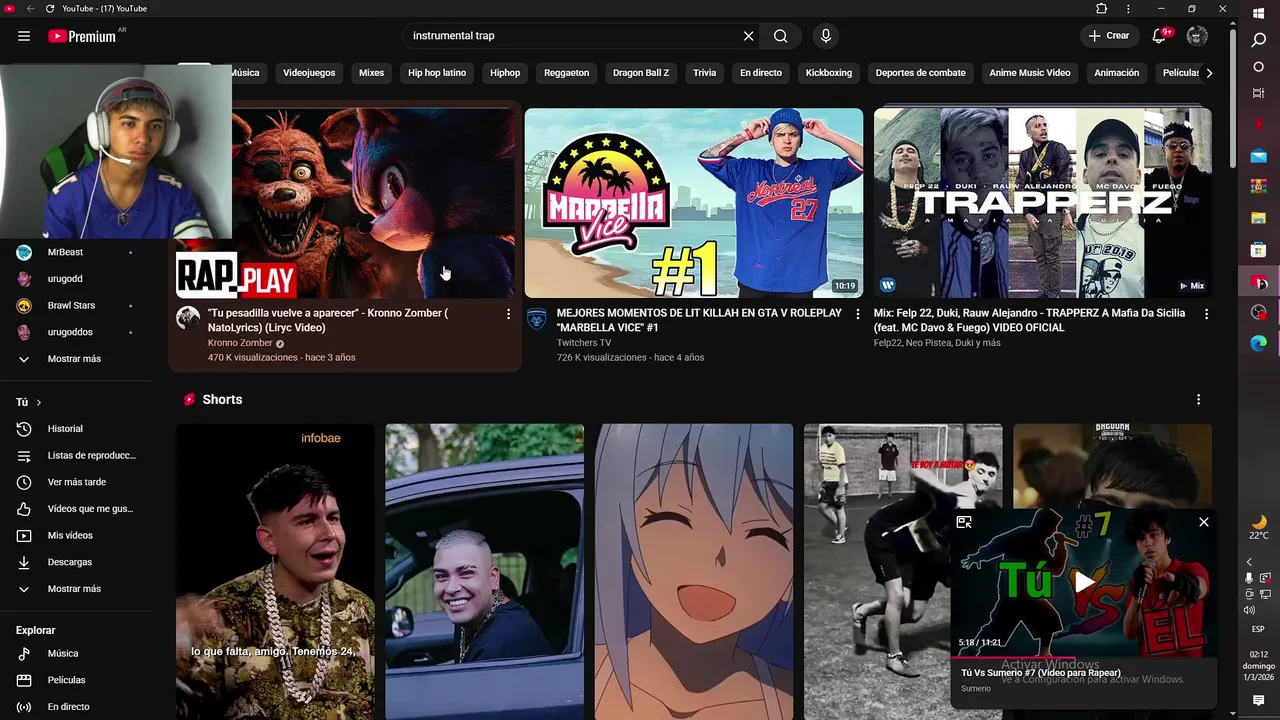
Task: Open Ver más tarde list
Action: pyautogui.click(x=77, y=482)
